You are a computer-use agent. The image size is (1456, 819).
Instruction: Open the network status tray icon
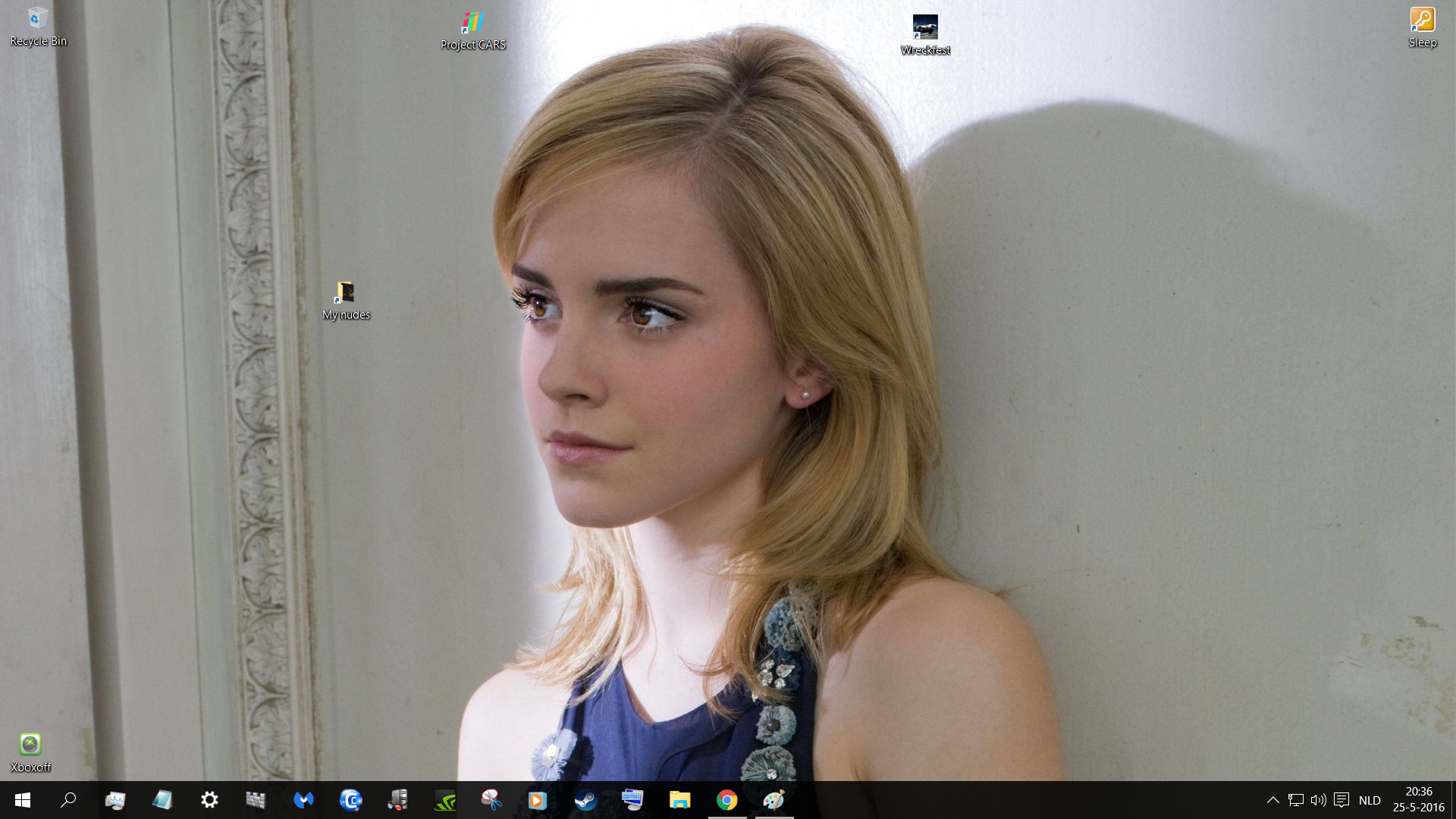coord(1296,800)
